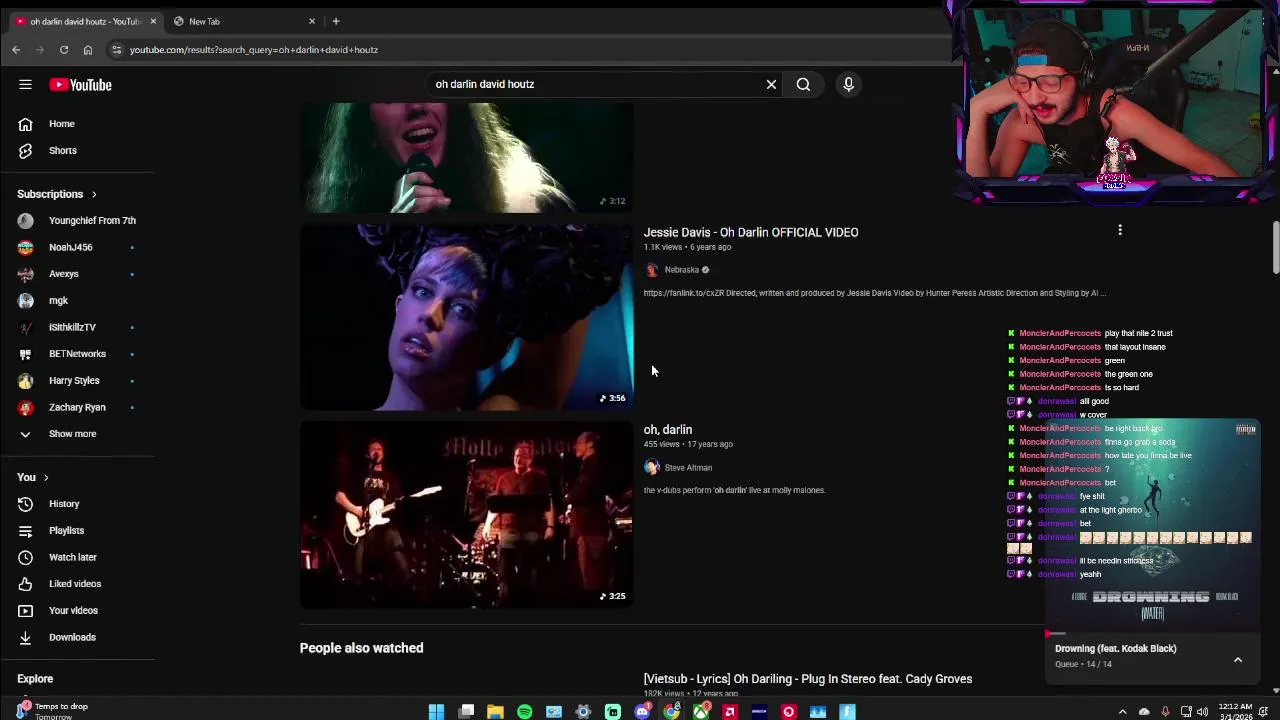Open Zachary Ryan subscription
This screenshot has height=720, width=1280.
78,407
